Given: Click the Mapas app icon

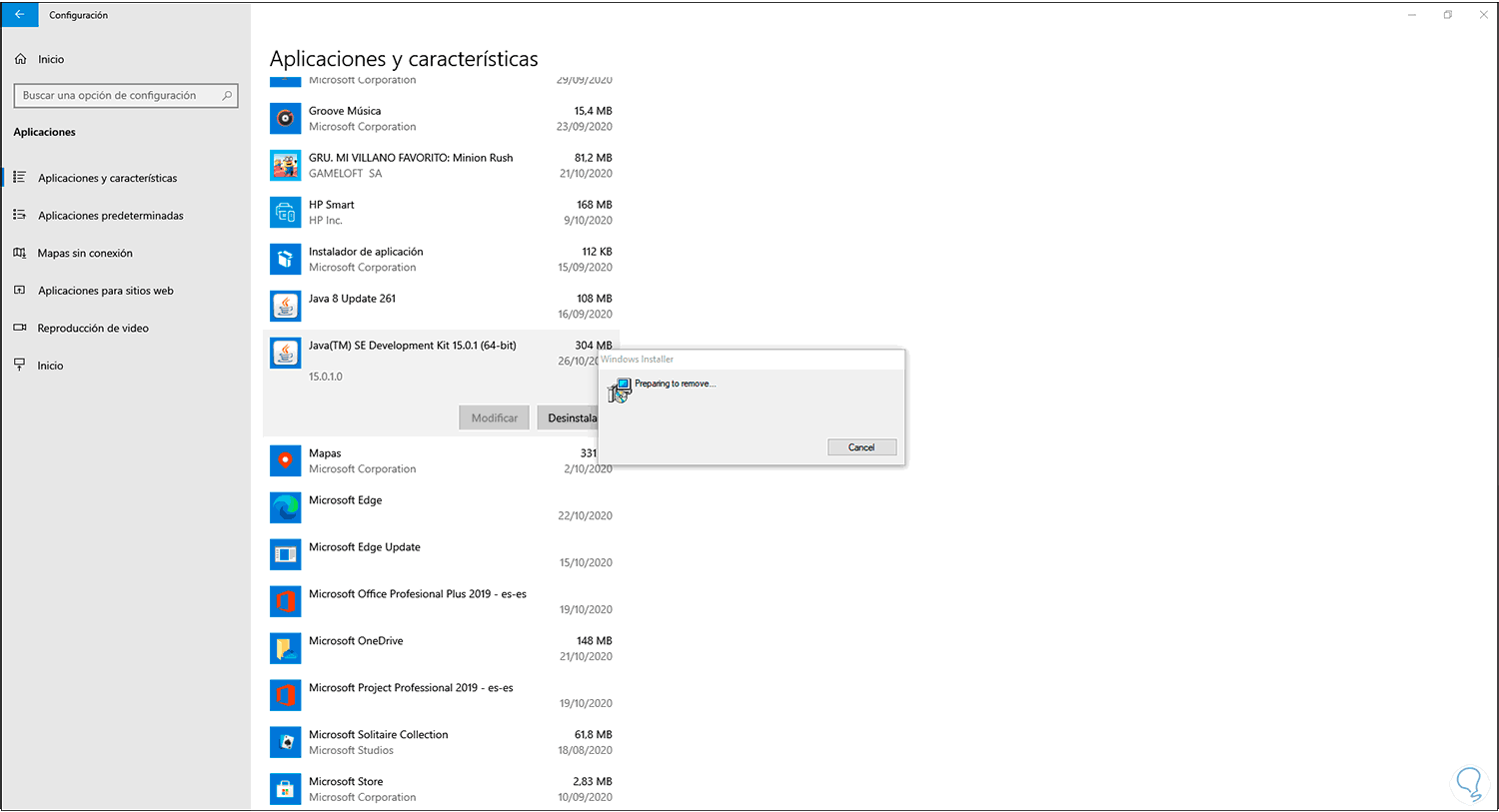Looking at the screenshot, I should 286,461.
